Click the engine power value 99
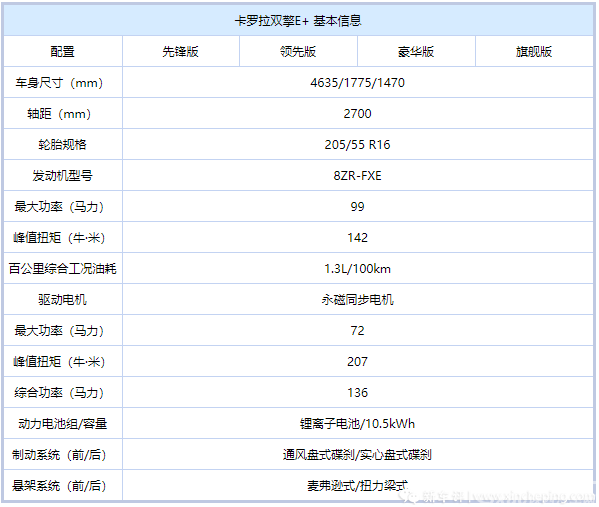599x507 pixels. [358, 207]
